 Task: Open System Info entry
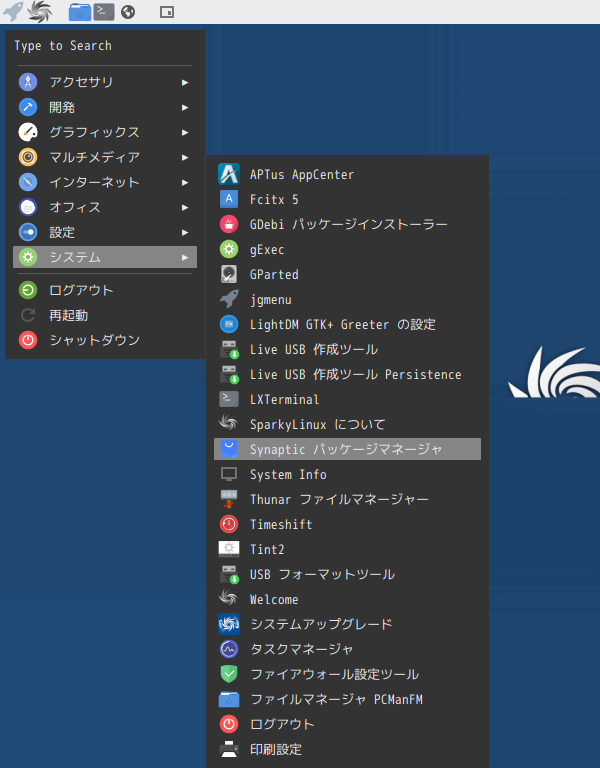(x=347, y=474)
